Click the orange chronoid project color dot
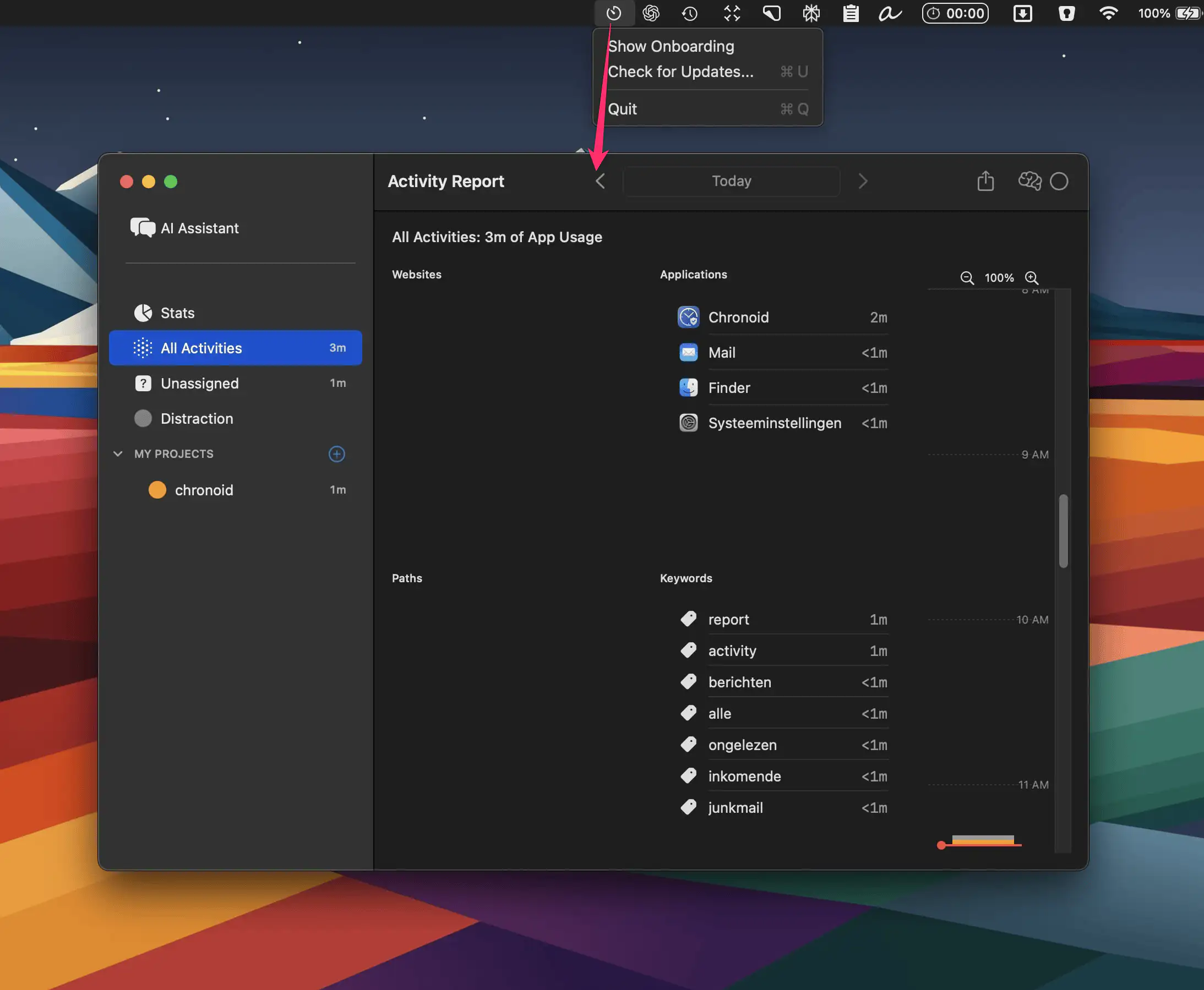 click(x=157, y=490)
